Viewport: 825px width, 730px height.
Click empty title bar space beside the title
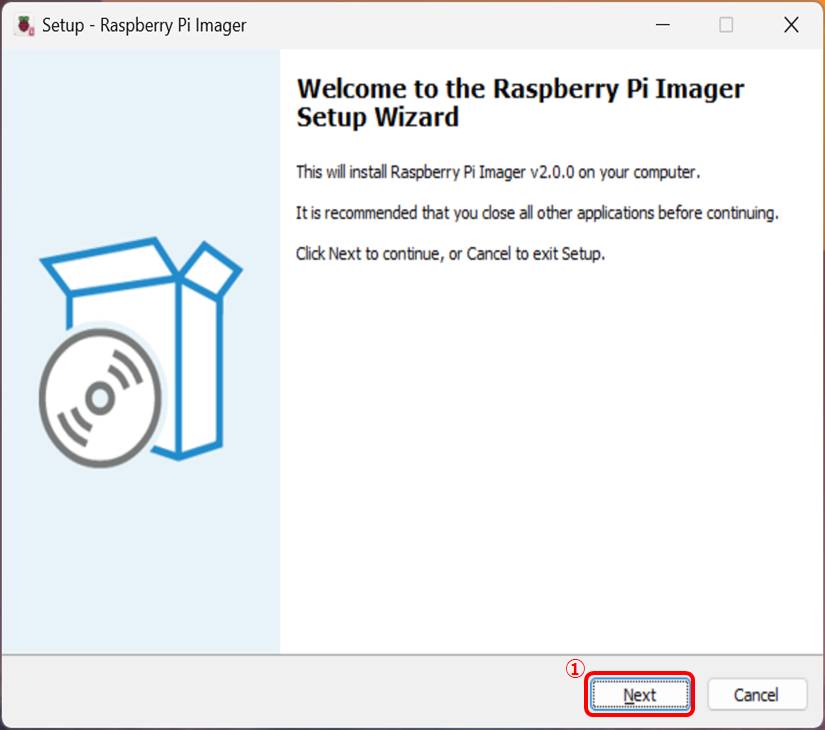(450, 25)
